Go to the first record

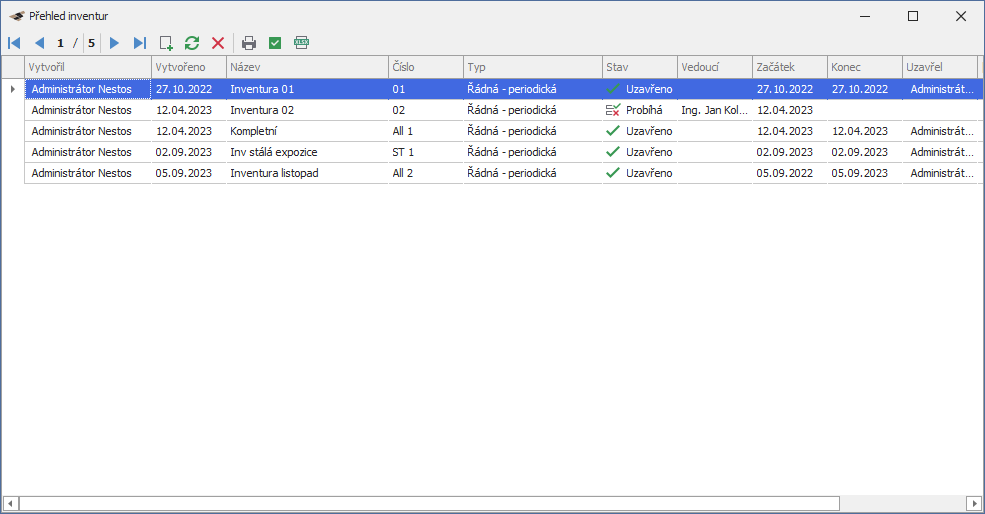tap(14, 43)
